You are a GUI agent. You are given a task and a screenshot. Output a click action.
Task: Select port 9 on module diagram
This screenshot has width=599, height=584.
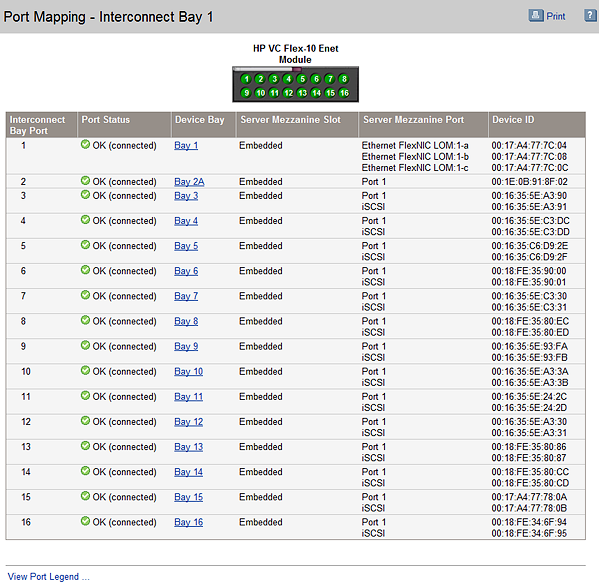coord(246,93)
